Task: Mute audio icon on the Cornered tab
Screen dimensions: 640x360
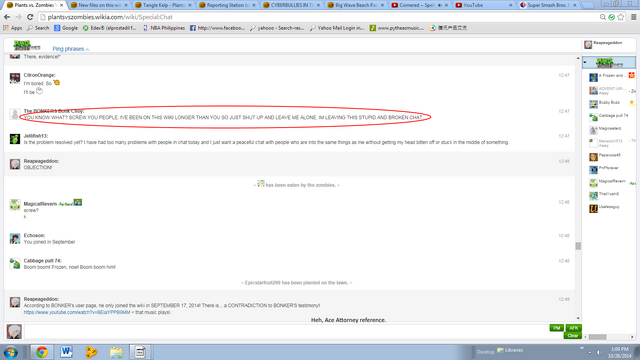Action: coord(440,5)
